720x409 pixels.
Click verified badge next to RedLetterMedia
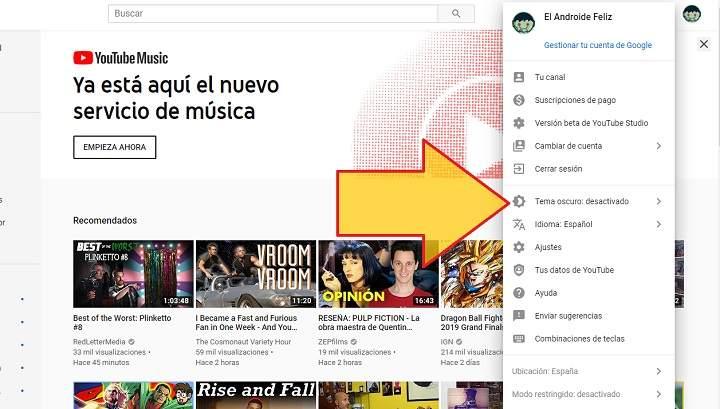tap(132, 342)
